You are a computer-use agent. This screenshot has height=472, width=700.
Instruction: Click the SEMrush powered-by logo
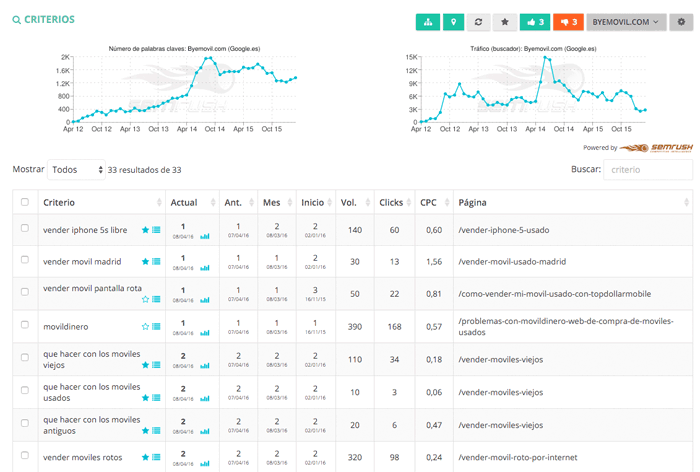656,148
